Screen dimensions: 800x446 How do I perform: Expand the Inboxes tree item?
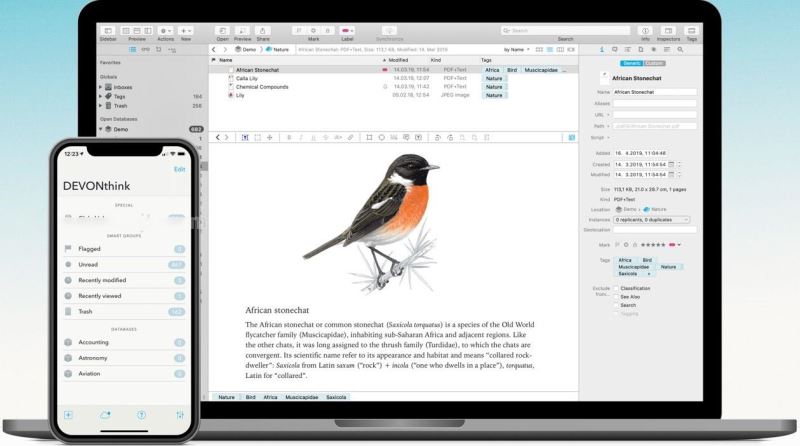(x=101, y=87)
